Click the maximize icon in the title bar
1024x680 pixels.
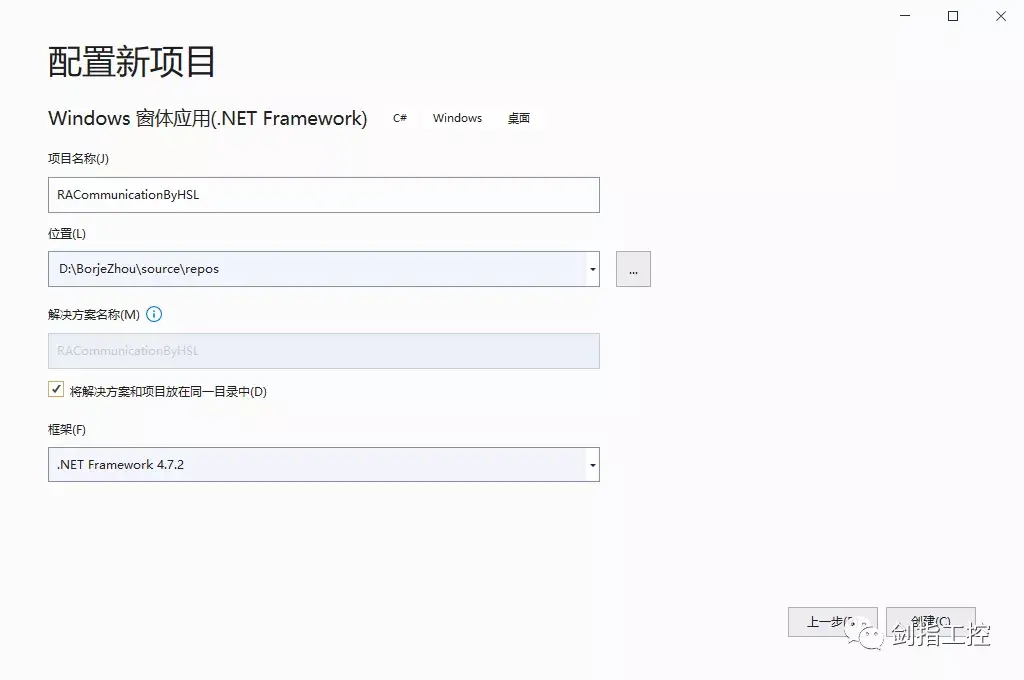(x=952, y=16)
